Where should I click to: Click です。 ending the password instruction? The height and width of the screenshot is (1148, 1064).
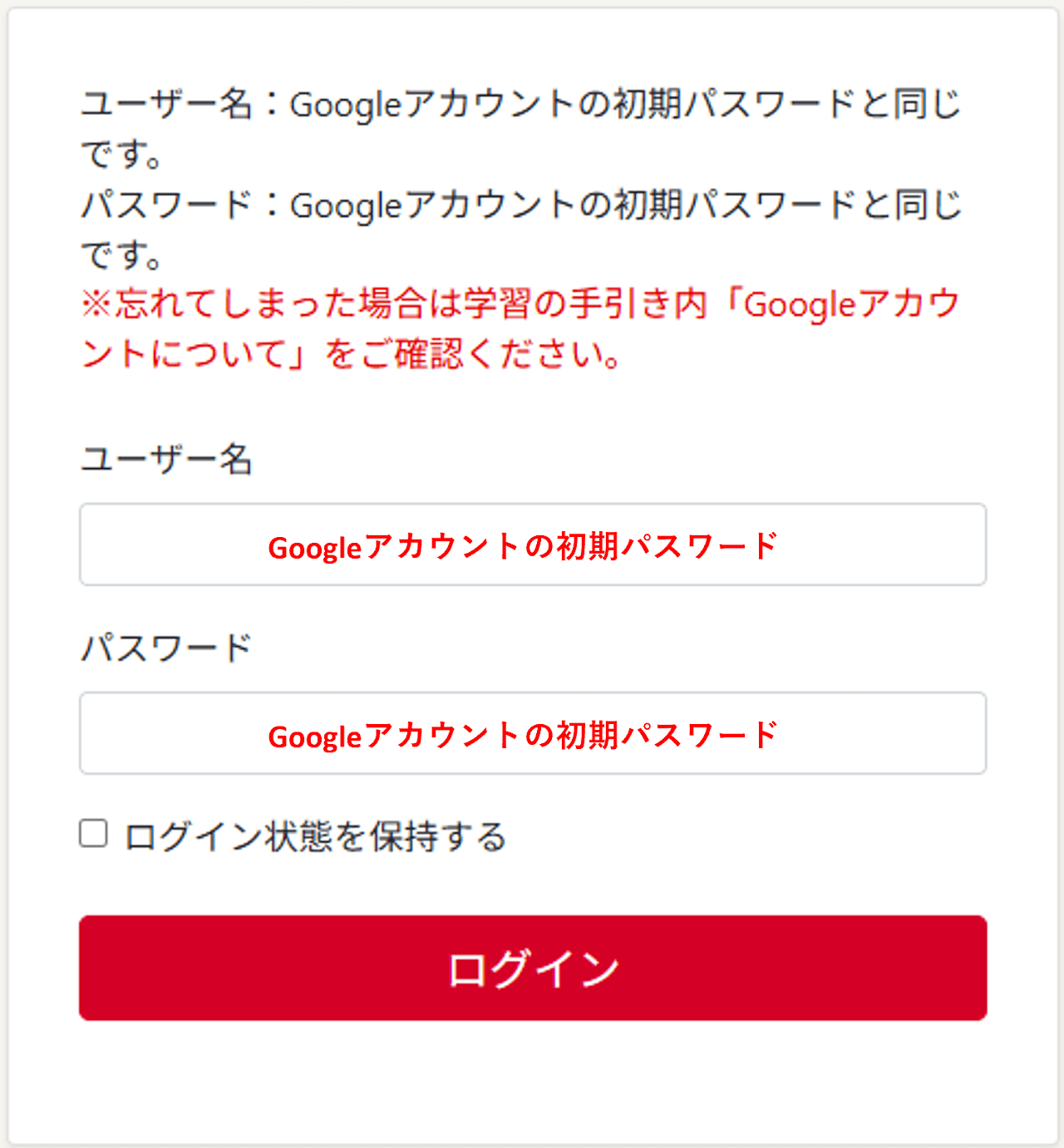point(121,255)
